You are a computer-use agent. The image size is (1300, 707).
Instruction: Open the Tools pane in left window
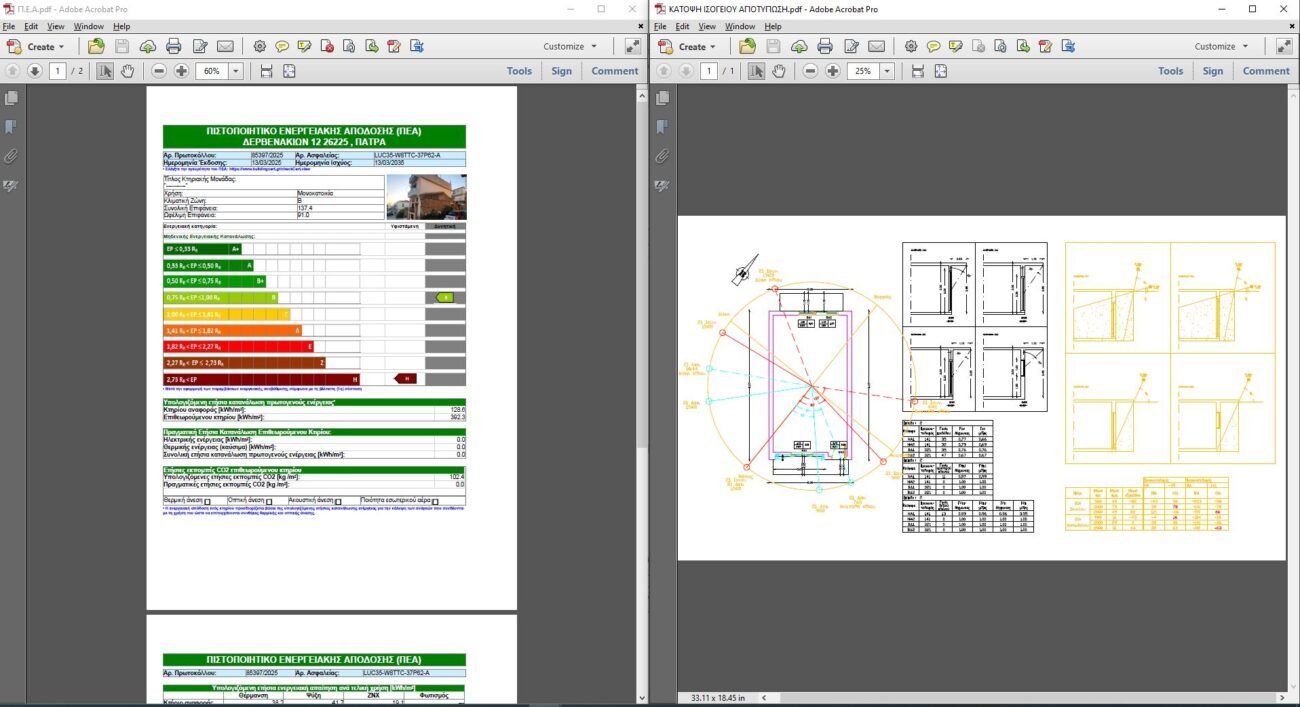519,71
